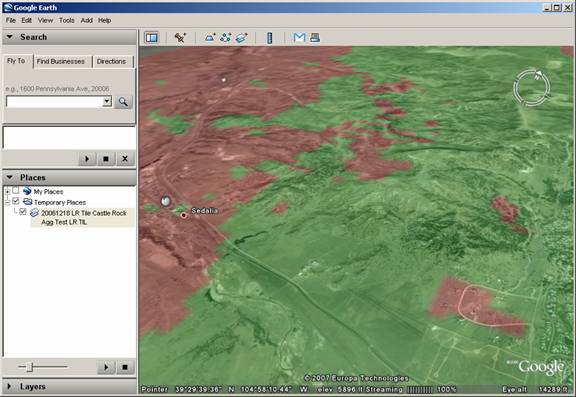Click the Email envelope icon

299,37
